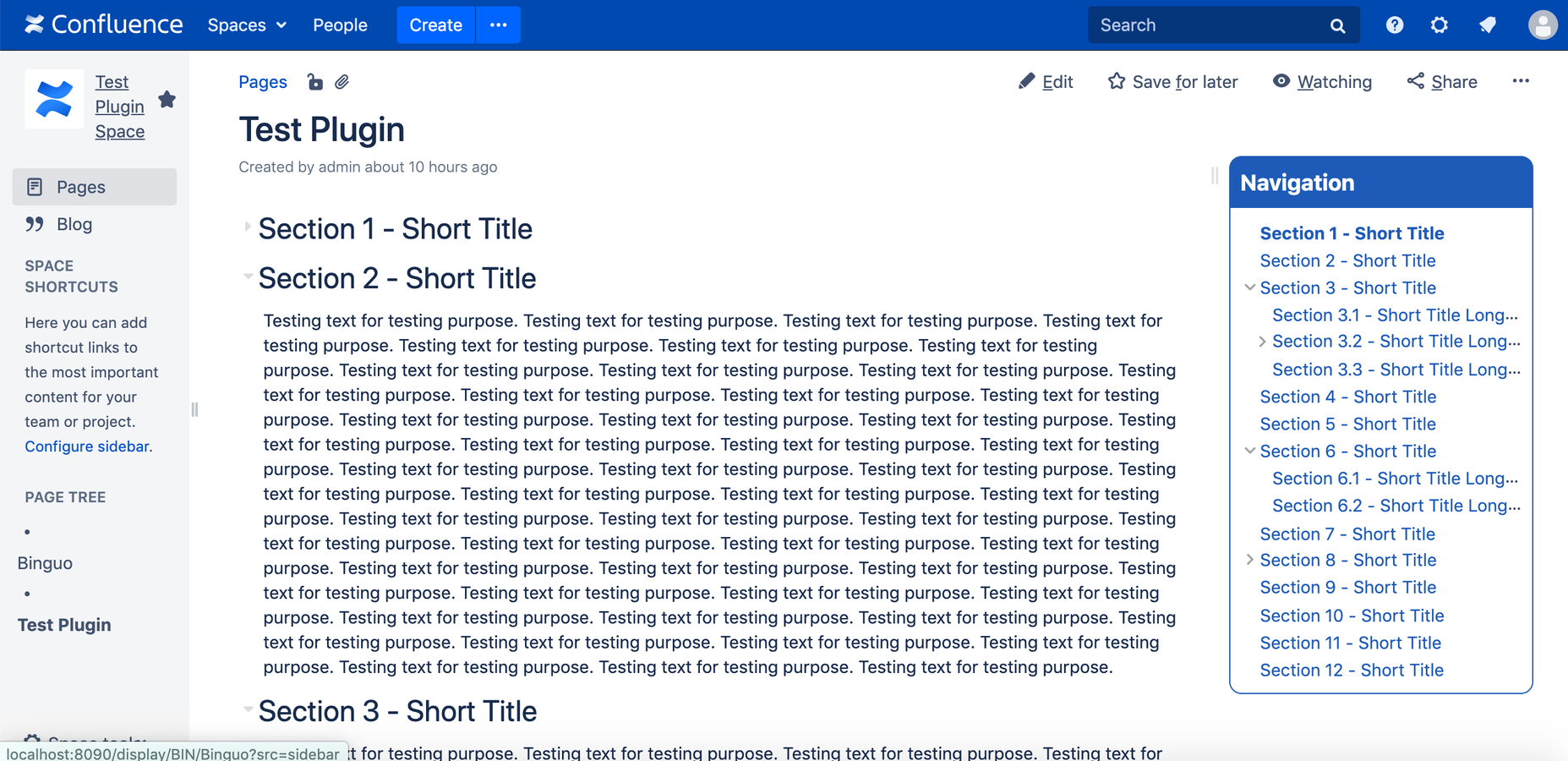Go to Section 10 in Navigation
This screenshot has width=1568, height=761.
pos(1352,616)
